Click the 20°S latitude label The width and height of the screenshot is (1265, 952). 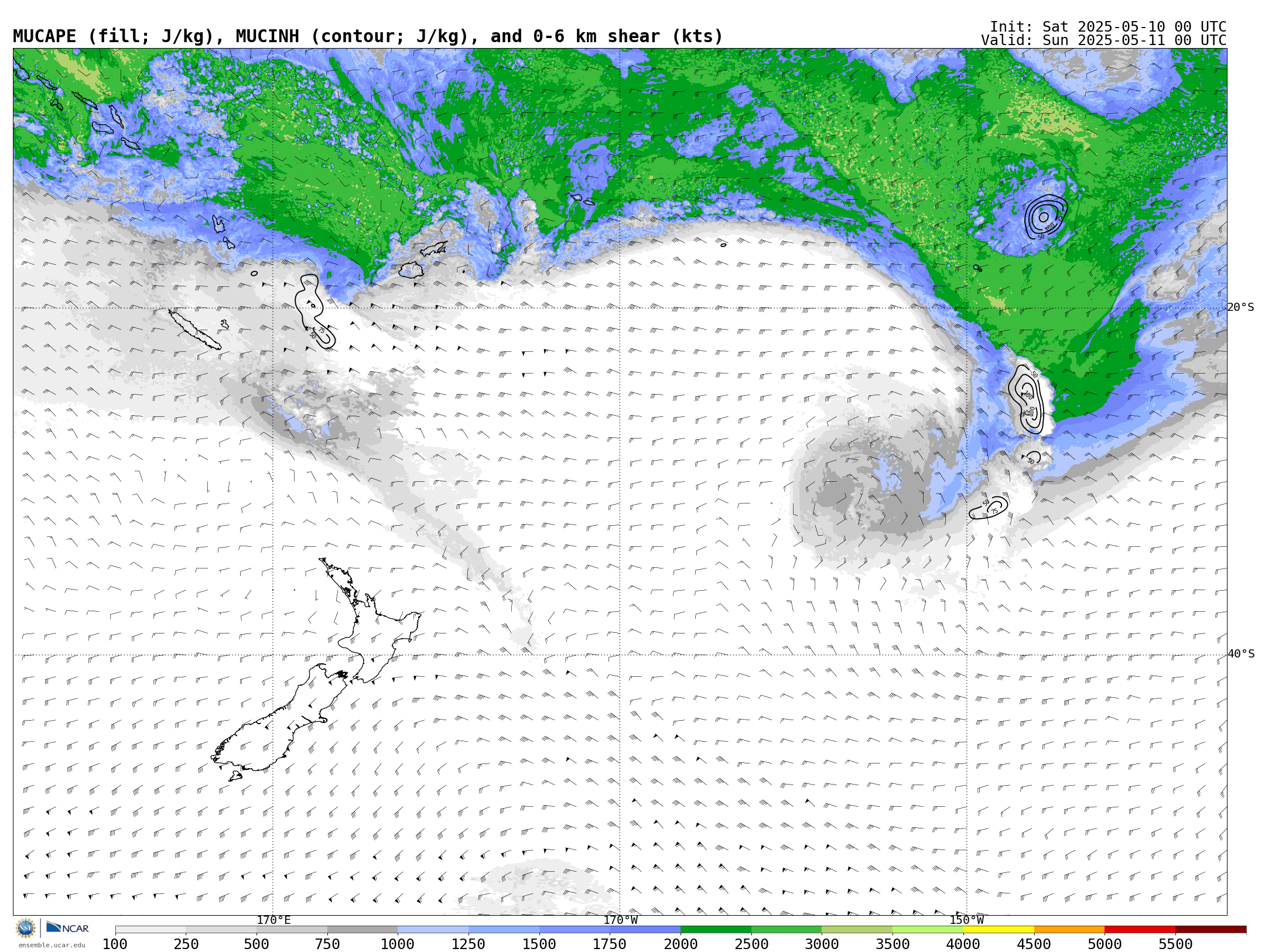click(x=1240, y=307)
